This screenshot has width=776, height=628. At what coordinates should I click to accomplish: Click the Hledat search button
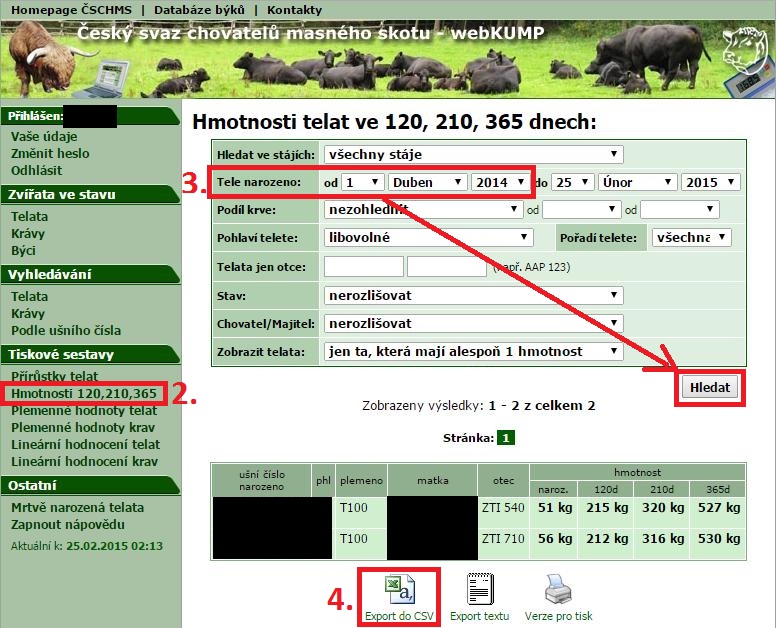pyautogui.click(x=710, y=387)
